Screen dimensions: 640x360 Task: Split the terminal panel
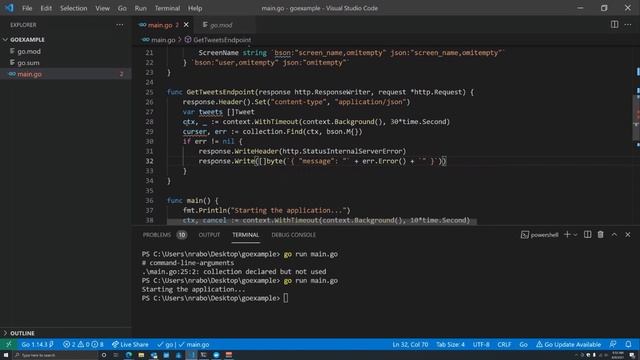587,235
